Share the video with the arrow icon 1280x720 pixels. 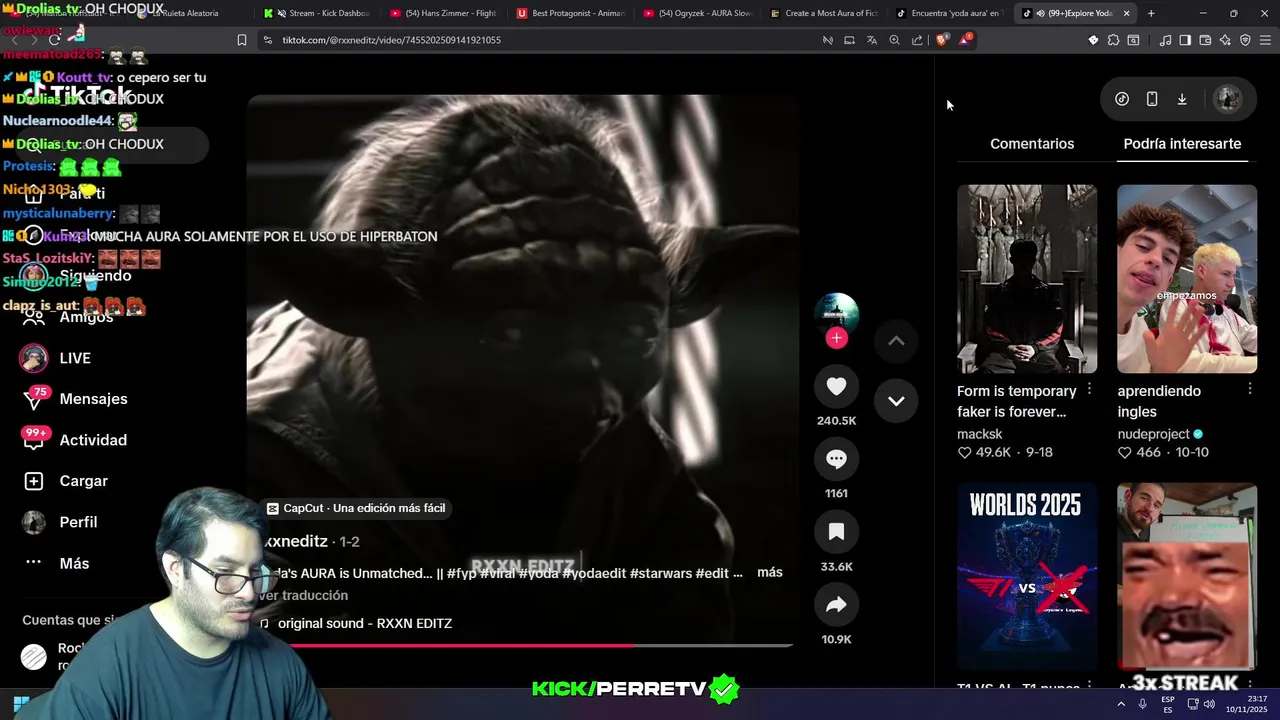[836, 604]
